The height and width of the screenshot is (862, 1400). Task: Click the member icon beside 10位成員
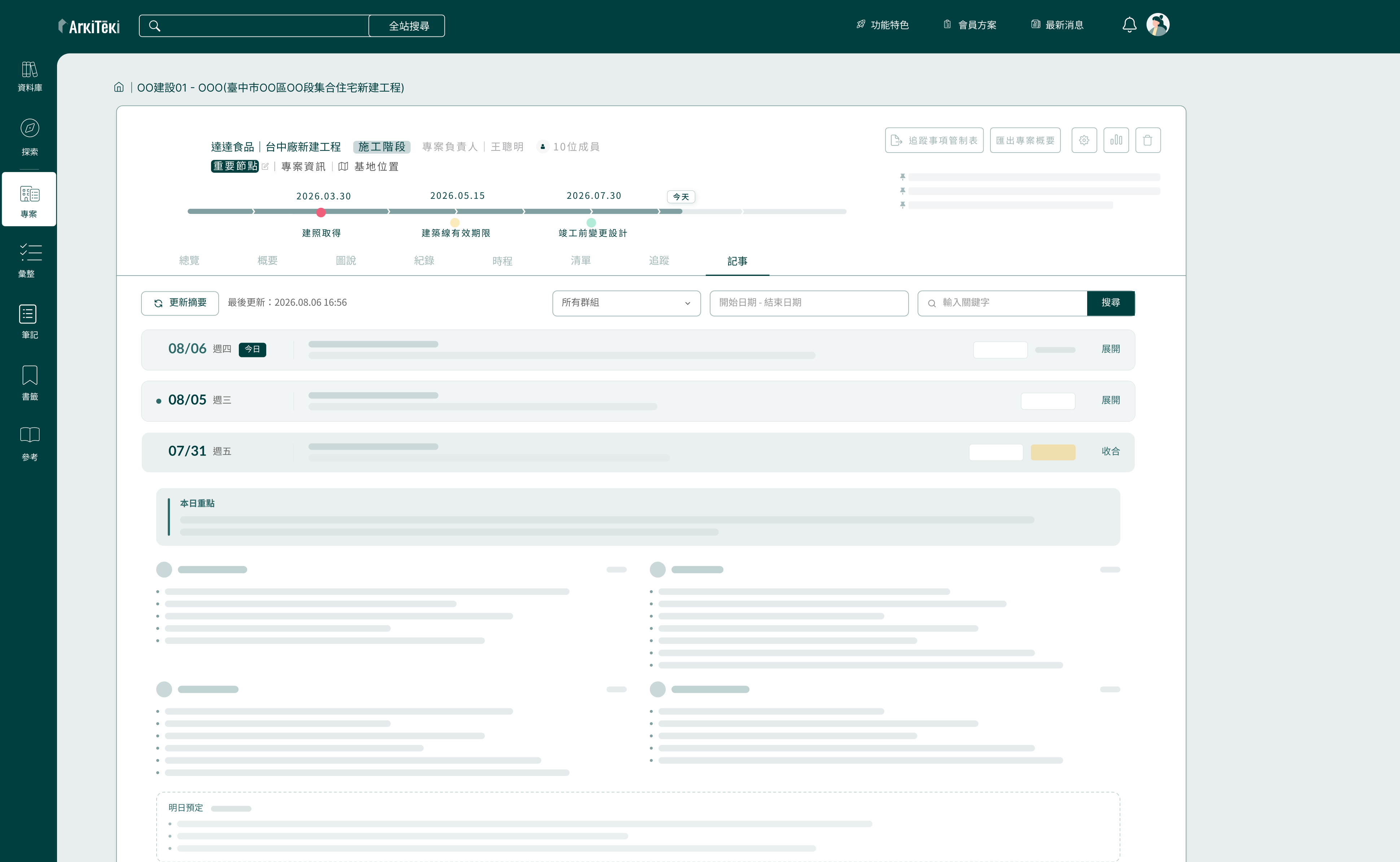point(543,147)
